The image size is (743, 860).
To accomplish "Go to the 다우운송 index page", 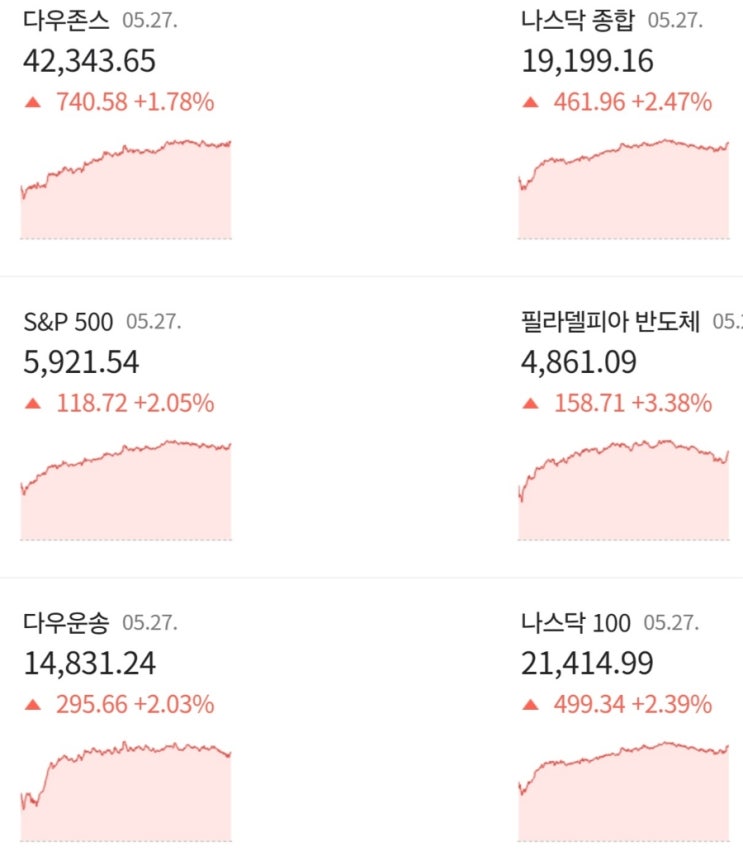I will 66,623.
